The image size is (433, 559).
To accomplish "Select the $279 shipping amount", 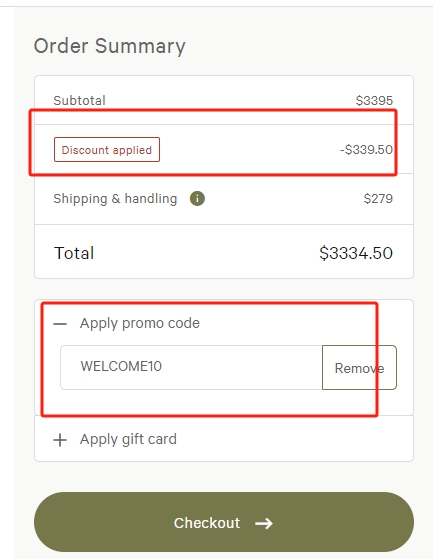I will point(378,199).
